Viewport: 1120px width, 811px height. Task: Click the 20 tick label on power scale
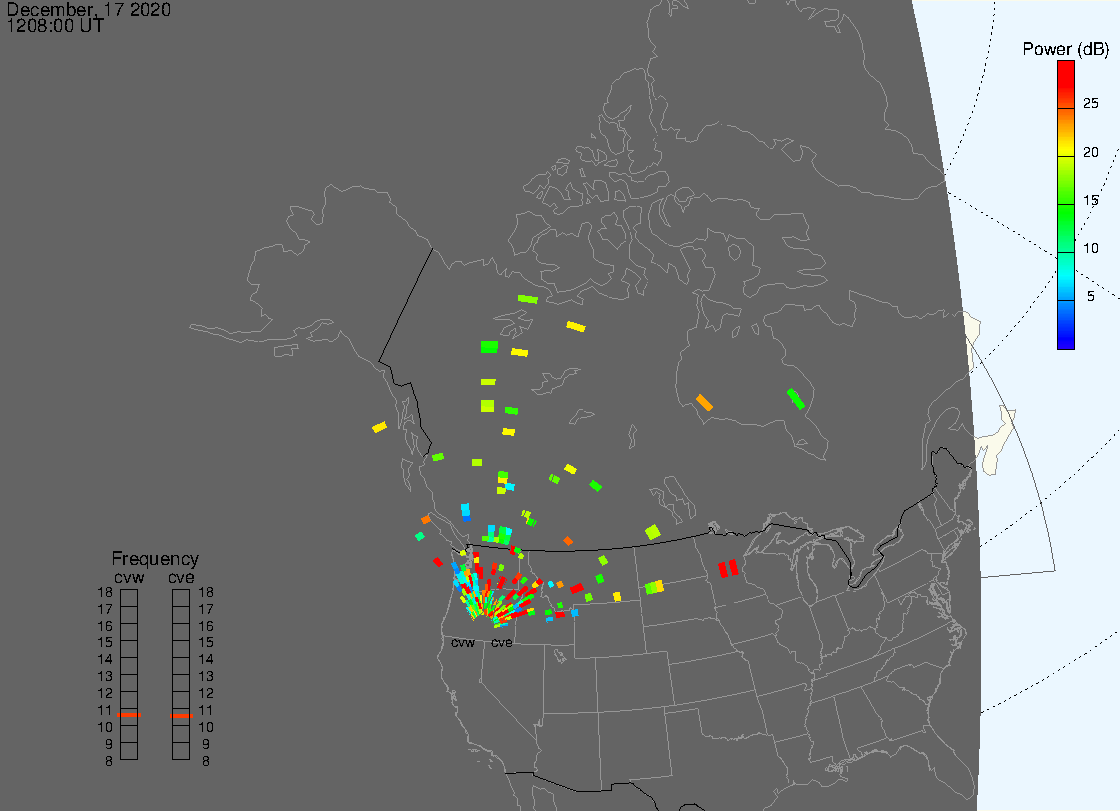(1090, 151)
